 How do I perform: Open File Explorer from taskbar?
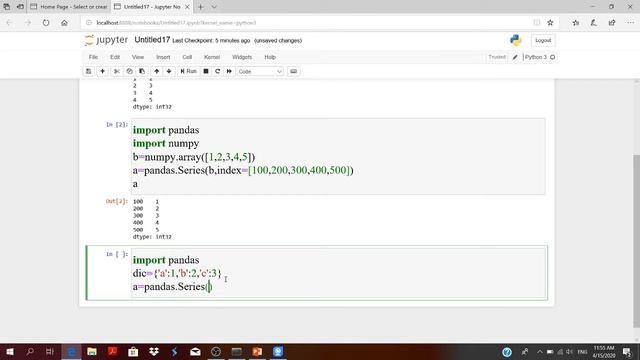pos(92,351)
